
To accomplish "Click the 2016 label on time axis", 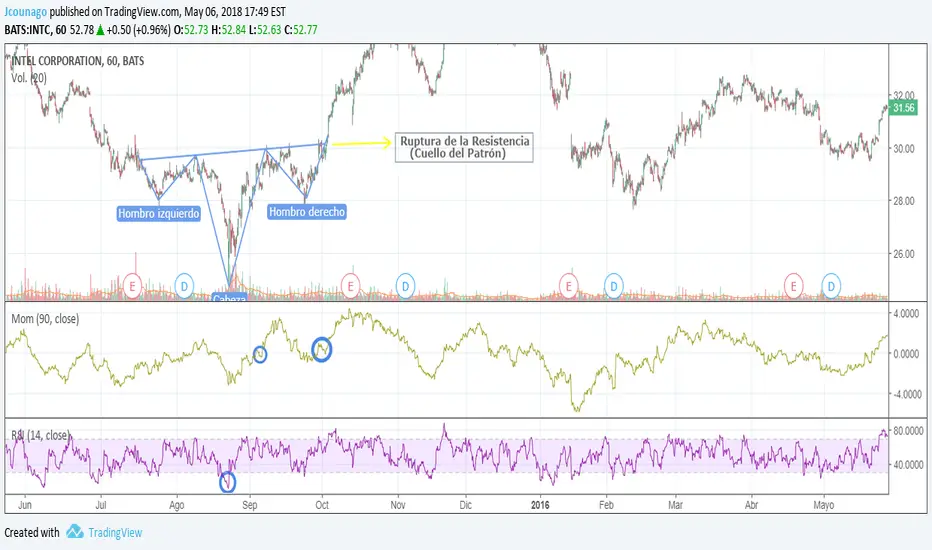I will [540, 505].
